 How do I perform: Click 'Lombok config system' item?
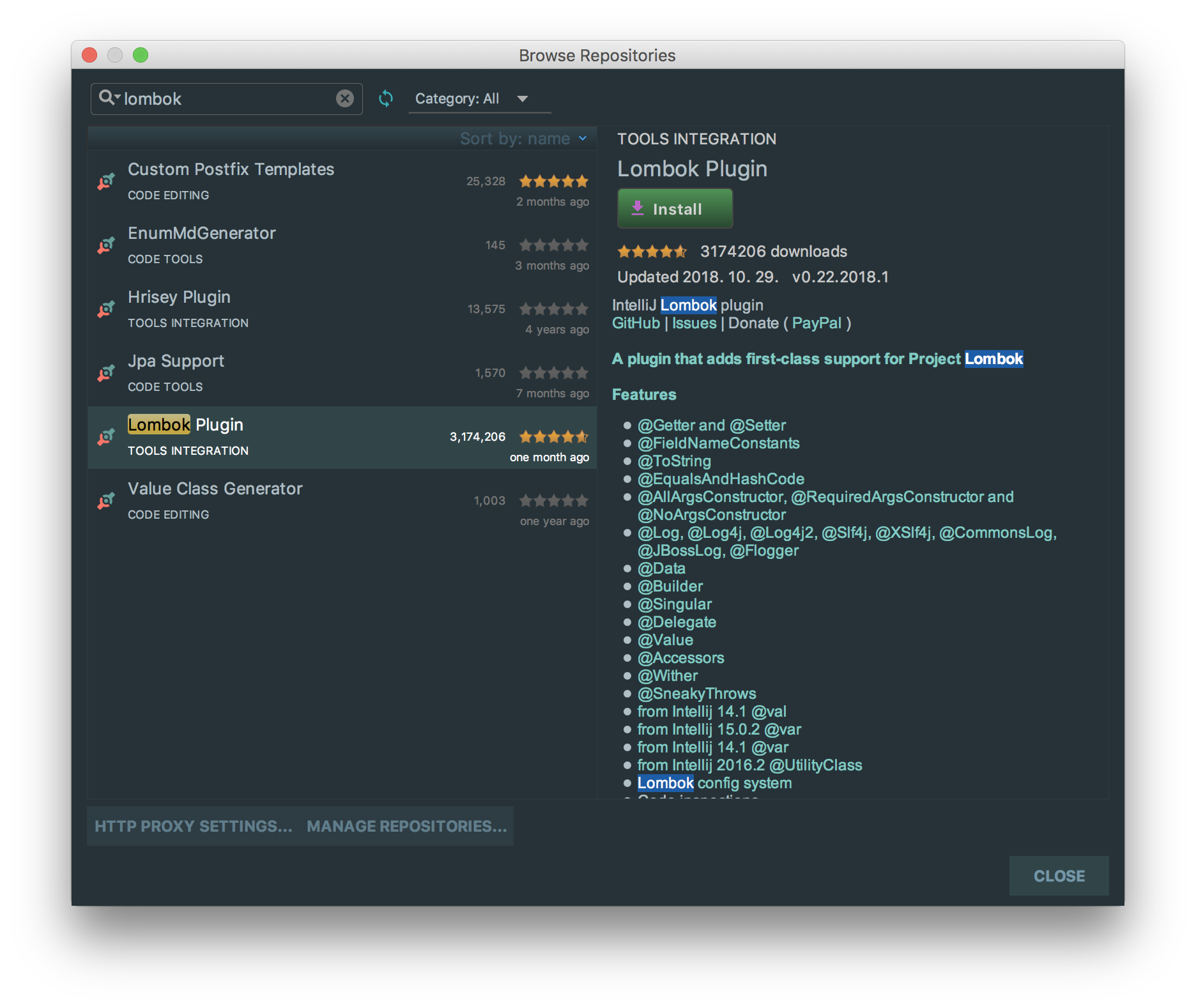[715, 783]
